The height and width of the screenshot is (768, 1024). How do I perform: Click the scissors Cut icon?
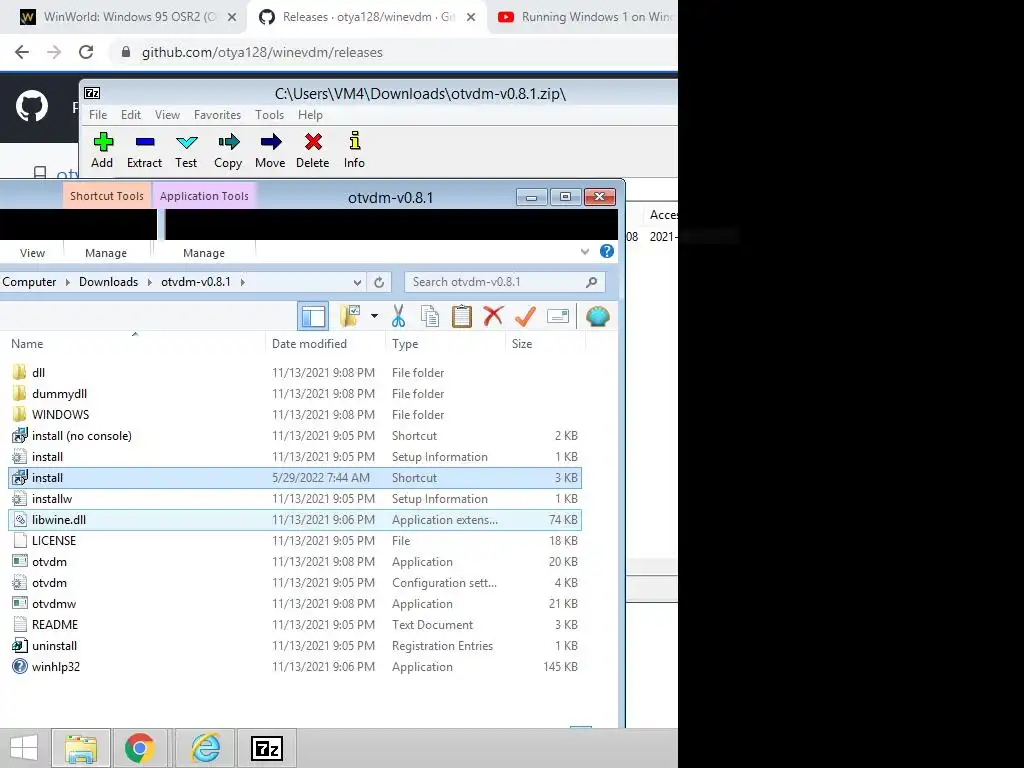(x=398, y=316)
